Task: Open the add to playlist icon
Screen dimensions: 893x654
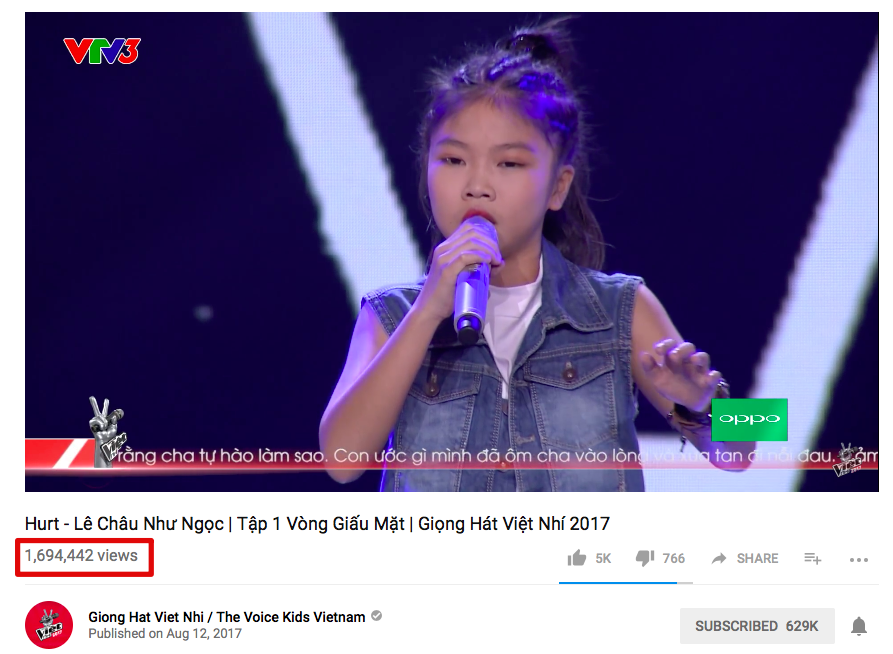Action: [813, 558]
